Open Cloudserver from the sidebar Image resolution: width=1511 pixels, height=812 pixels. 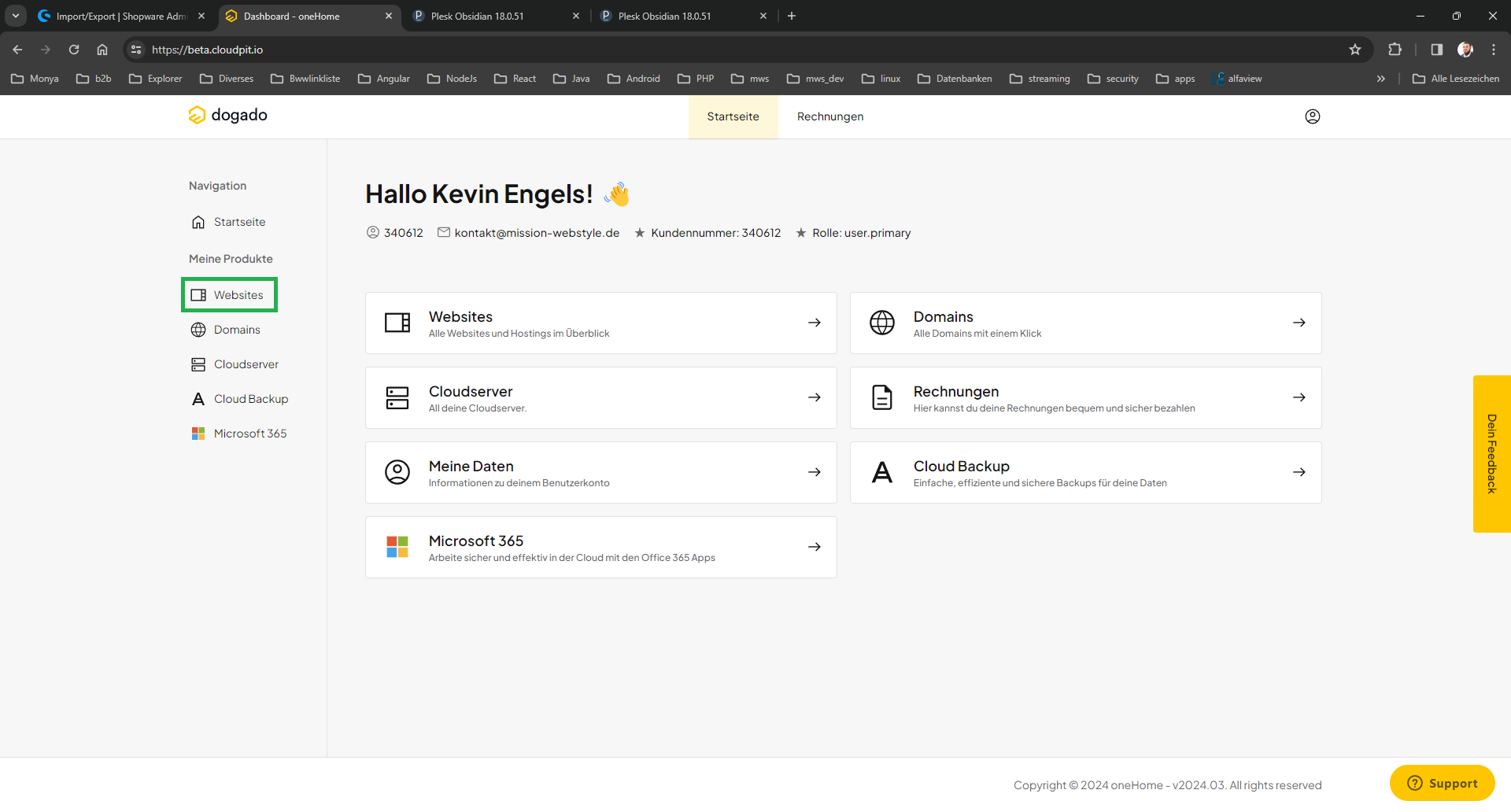click(246, 364)
